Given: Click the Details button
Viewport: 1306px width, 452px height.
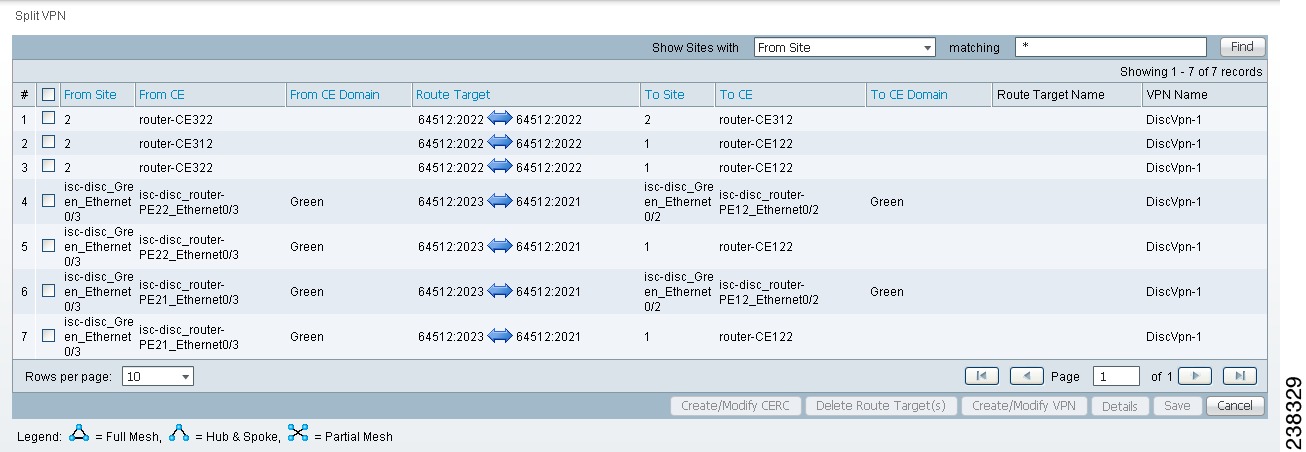Looking at the screenshot, I should click(x=1120, y=406).
